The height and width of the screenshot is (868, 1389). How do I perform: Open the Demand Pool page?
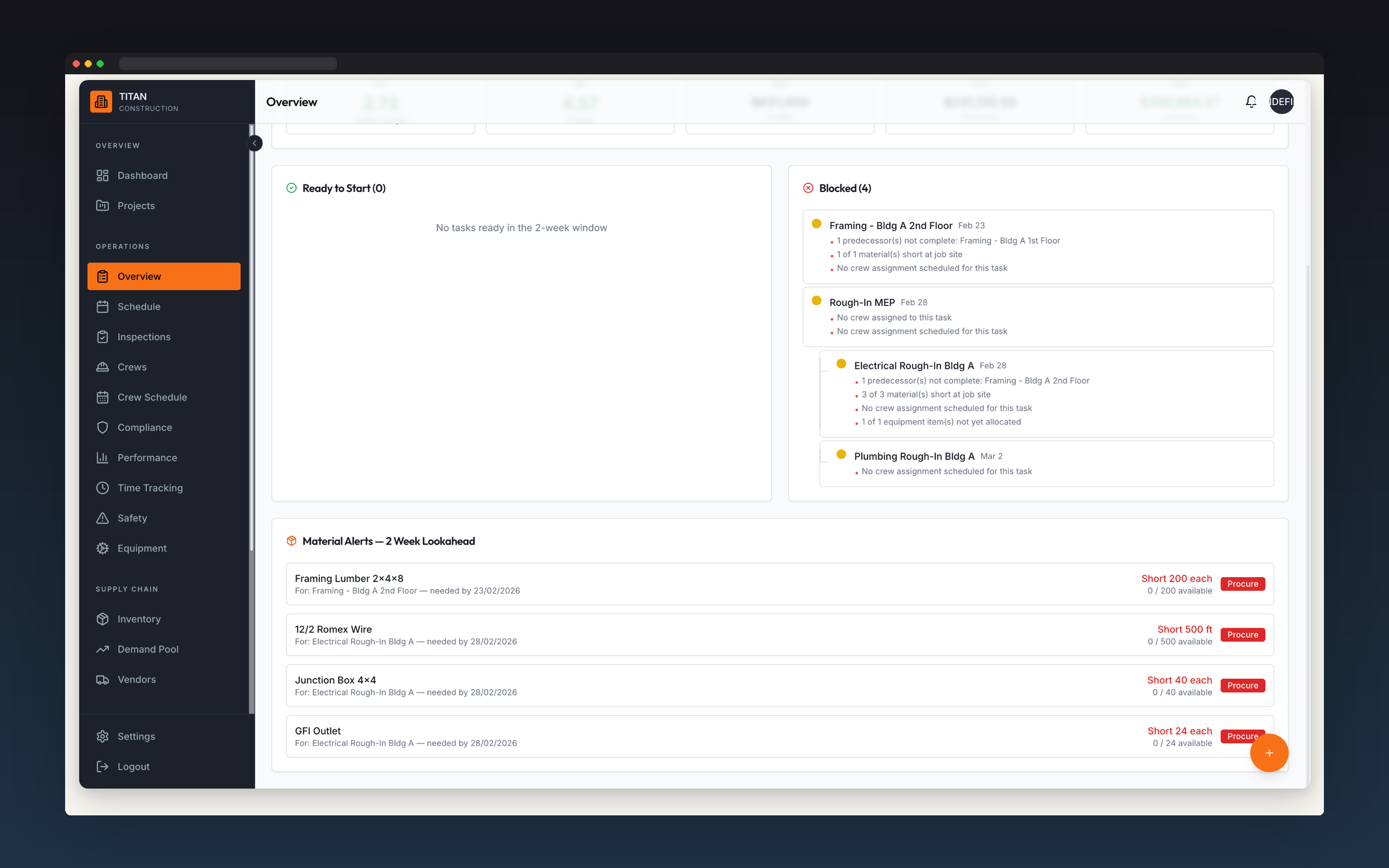tap(163, 649)
